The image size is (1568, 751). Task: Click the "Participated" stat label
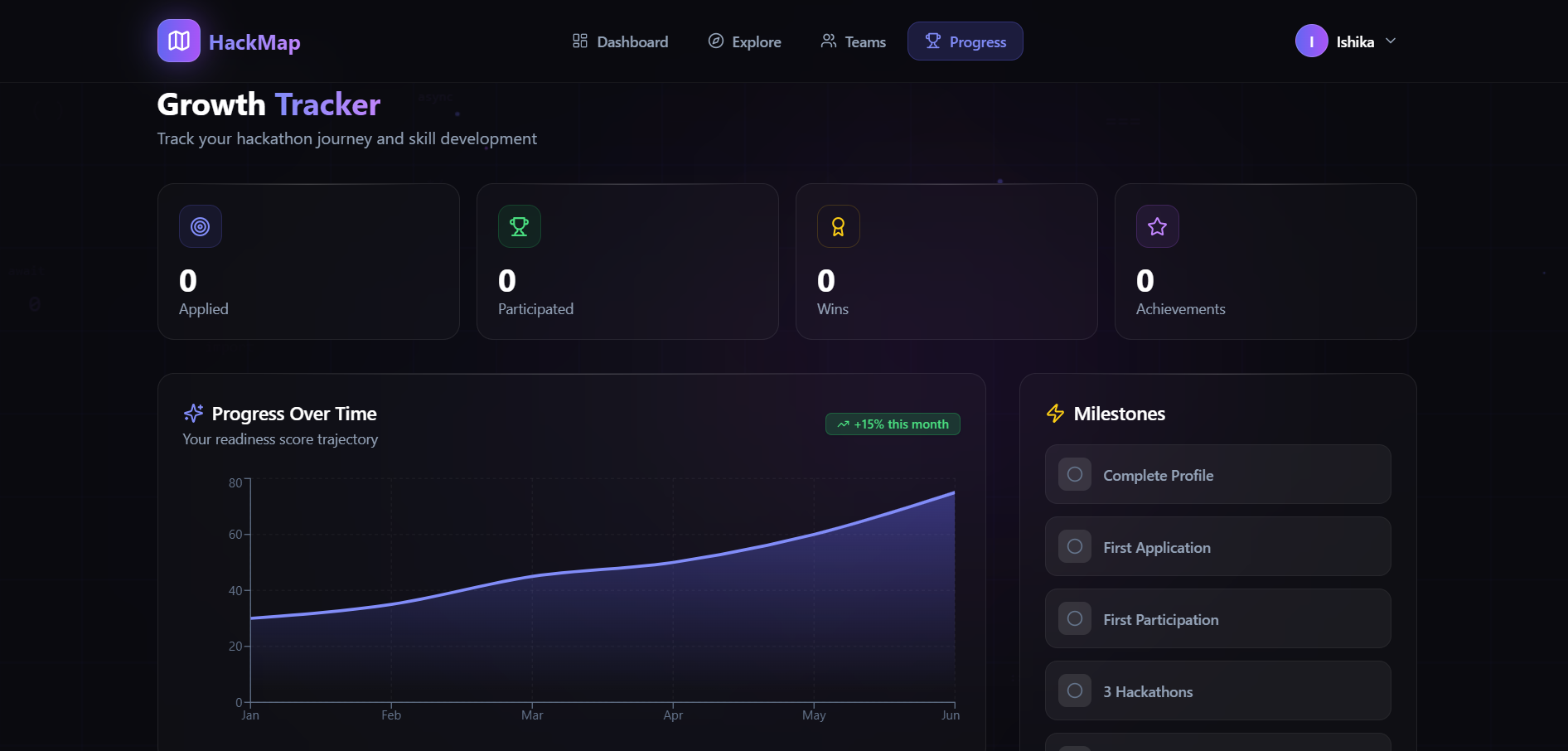click(536, 309)
